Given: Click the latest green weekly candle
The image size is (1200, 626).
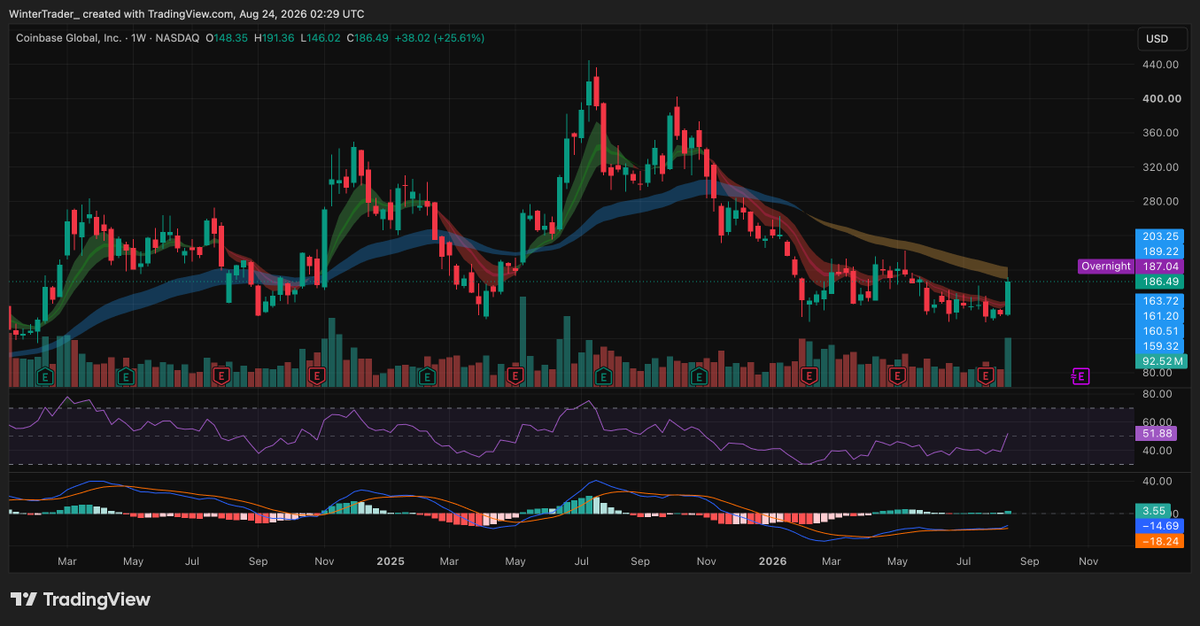Looking at the screenshot, I should coord(1008,298).
